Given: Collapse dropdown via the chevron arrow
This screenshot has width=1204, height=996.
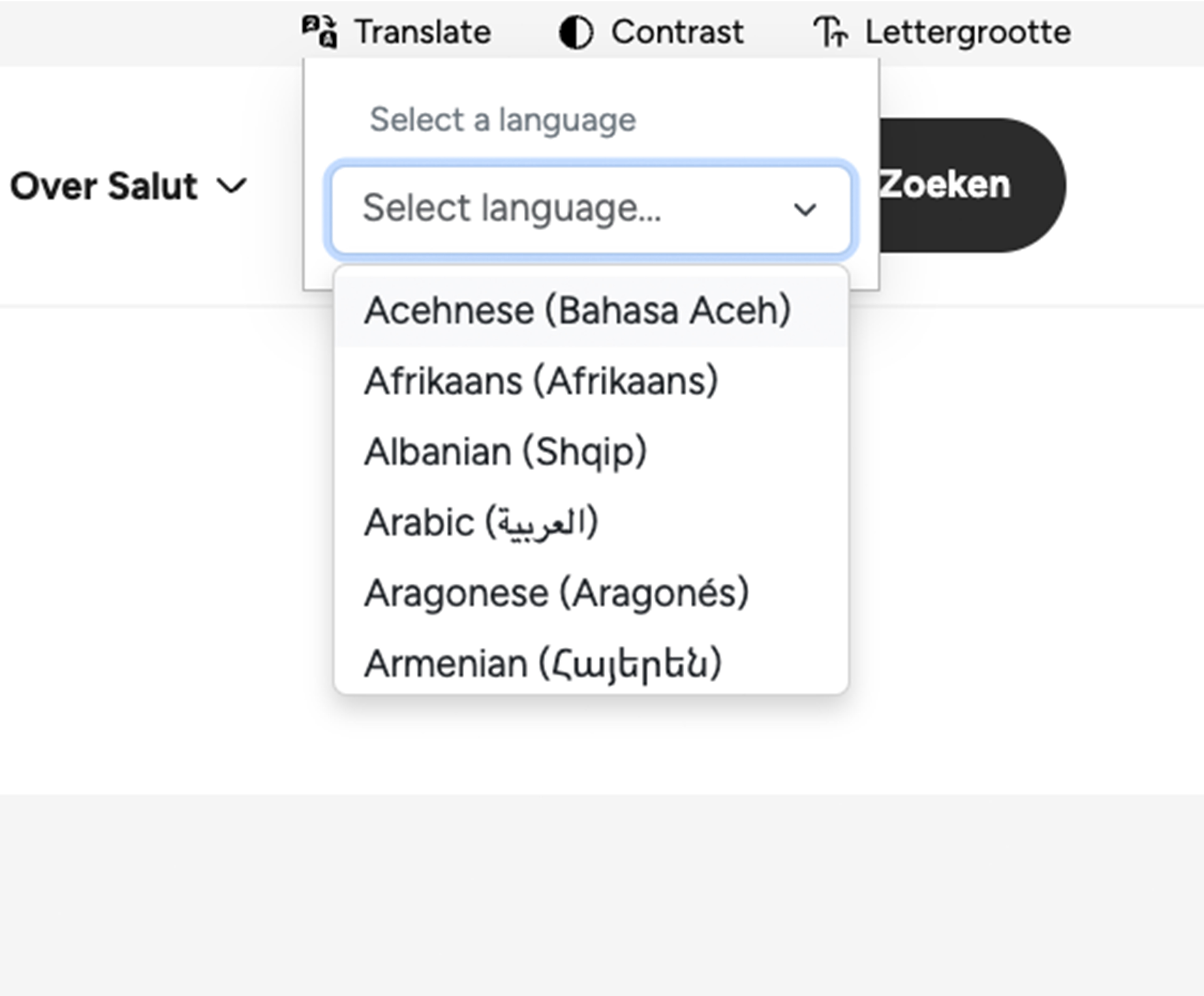Looking at the screenshot, I should pos(805,210).
